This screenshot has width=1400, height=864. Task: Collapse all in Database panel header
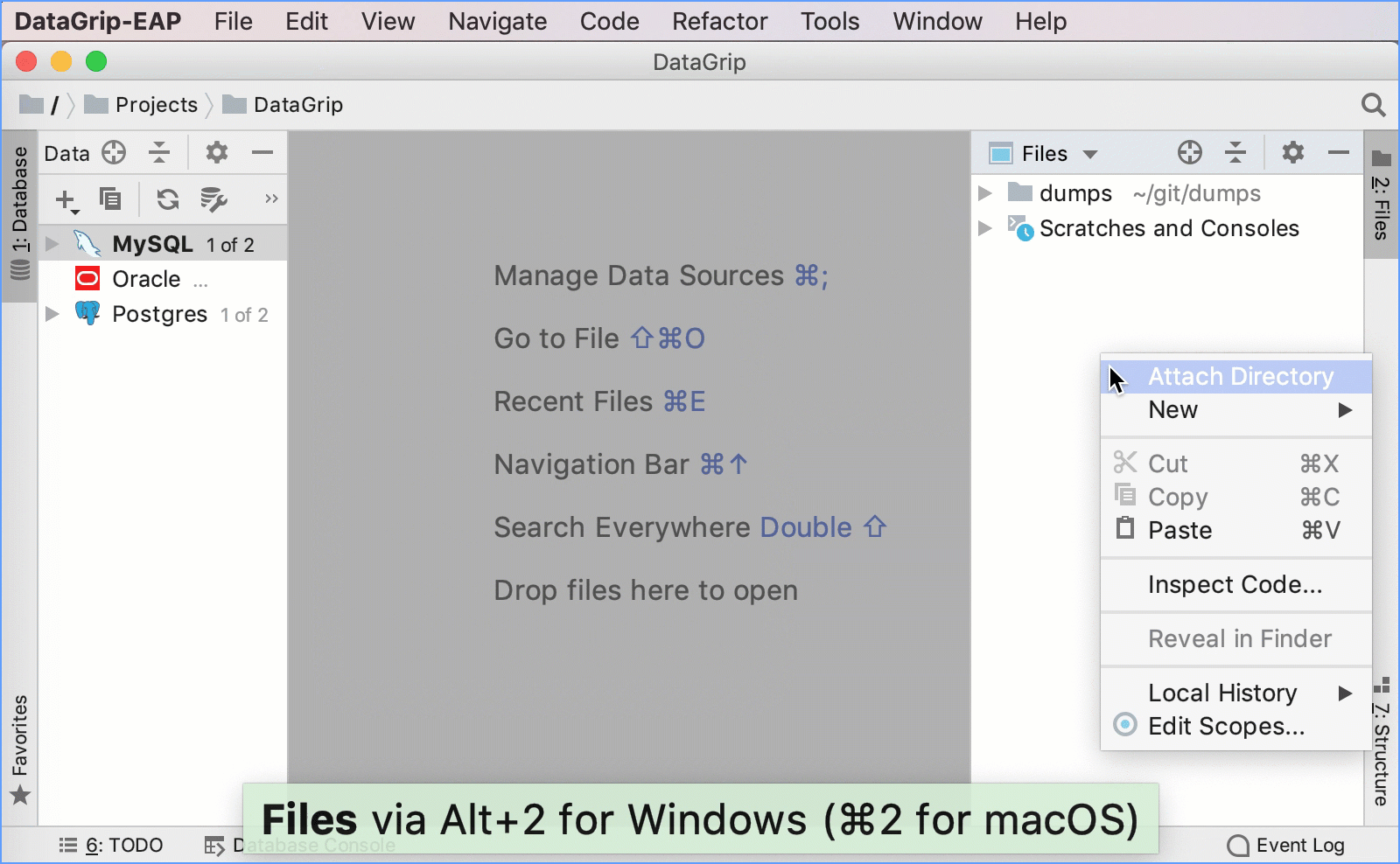pyautogui.click(x=159, y=153)
